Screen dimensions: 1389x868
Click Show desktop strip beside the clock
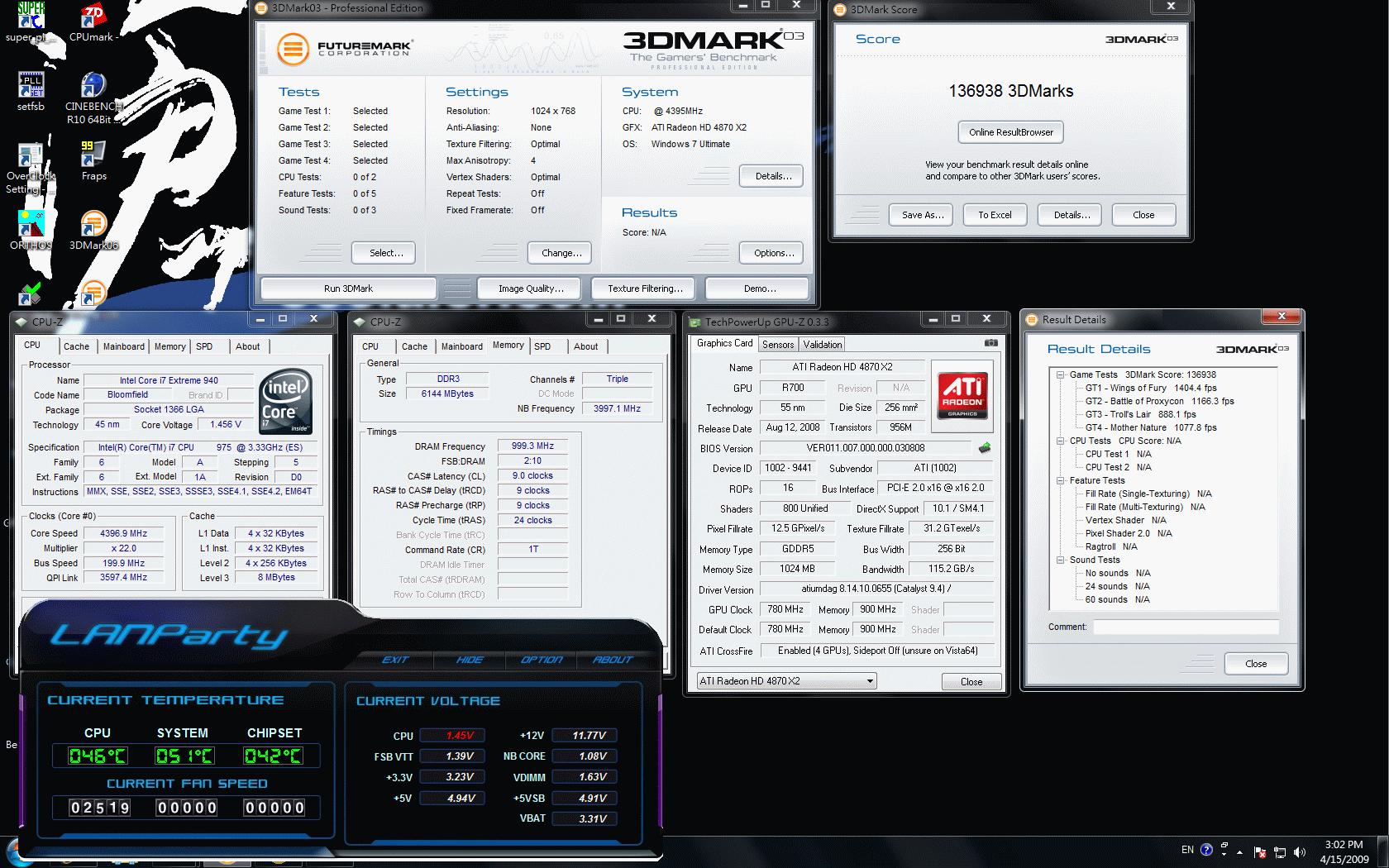tap(1382, 852)
